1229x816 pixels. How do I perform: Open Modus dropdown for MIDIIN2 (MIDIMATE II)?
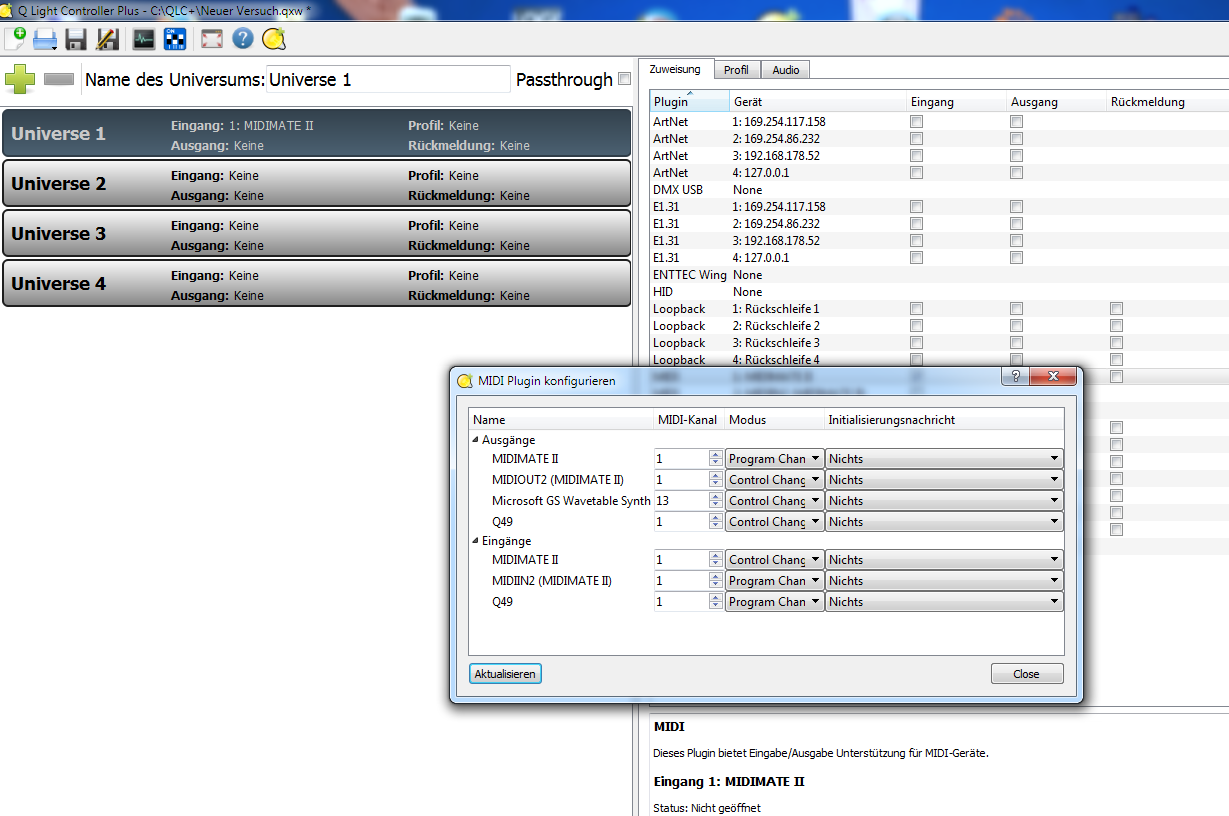click(775, 581)
